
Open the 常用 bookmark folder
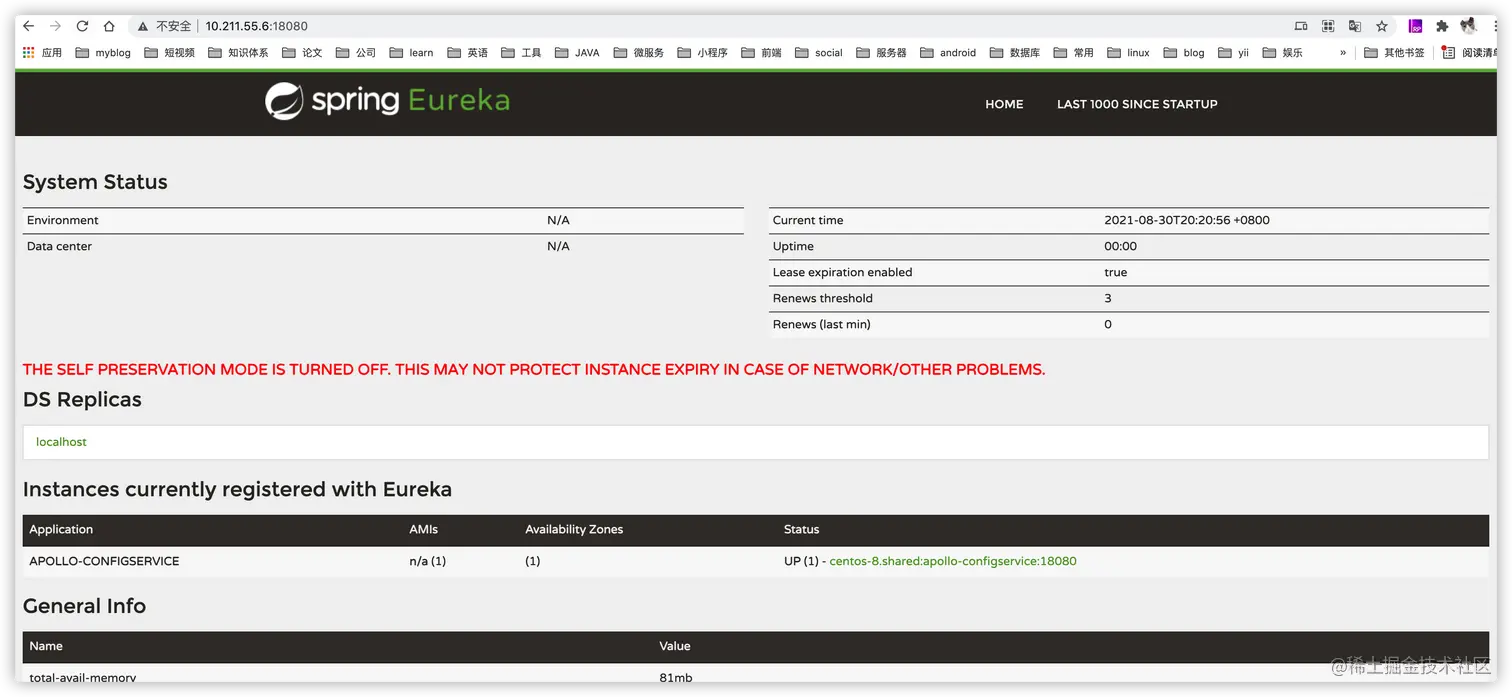(x=1074, y=53)
